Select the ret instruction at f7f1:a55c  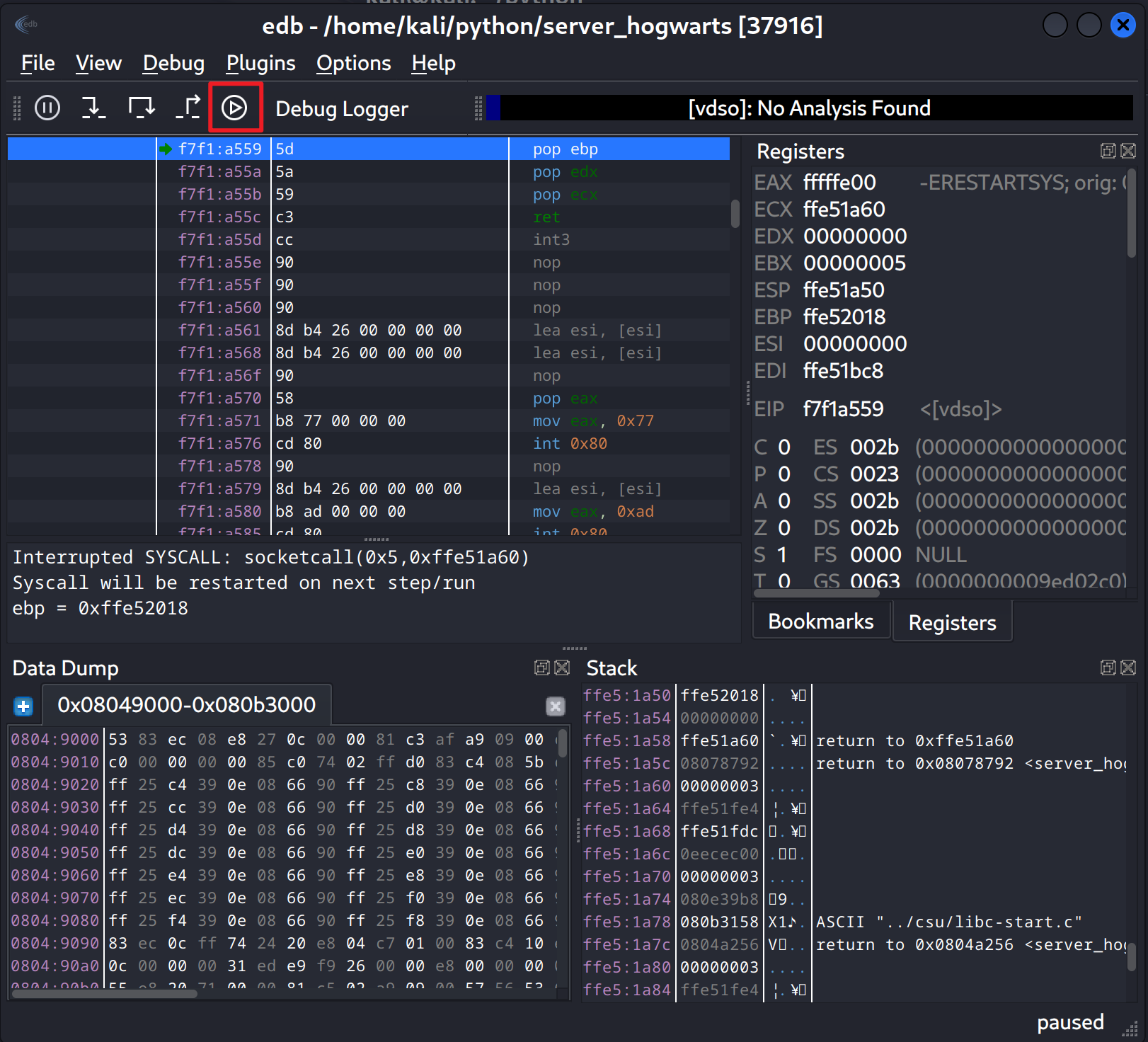[368, 217]
